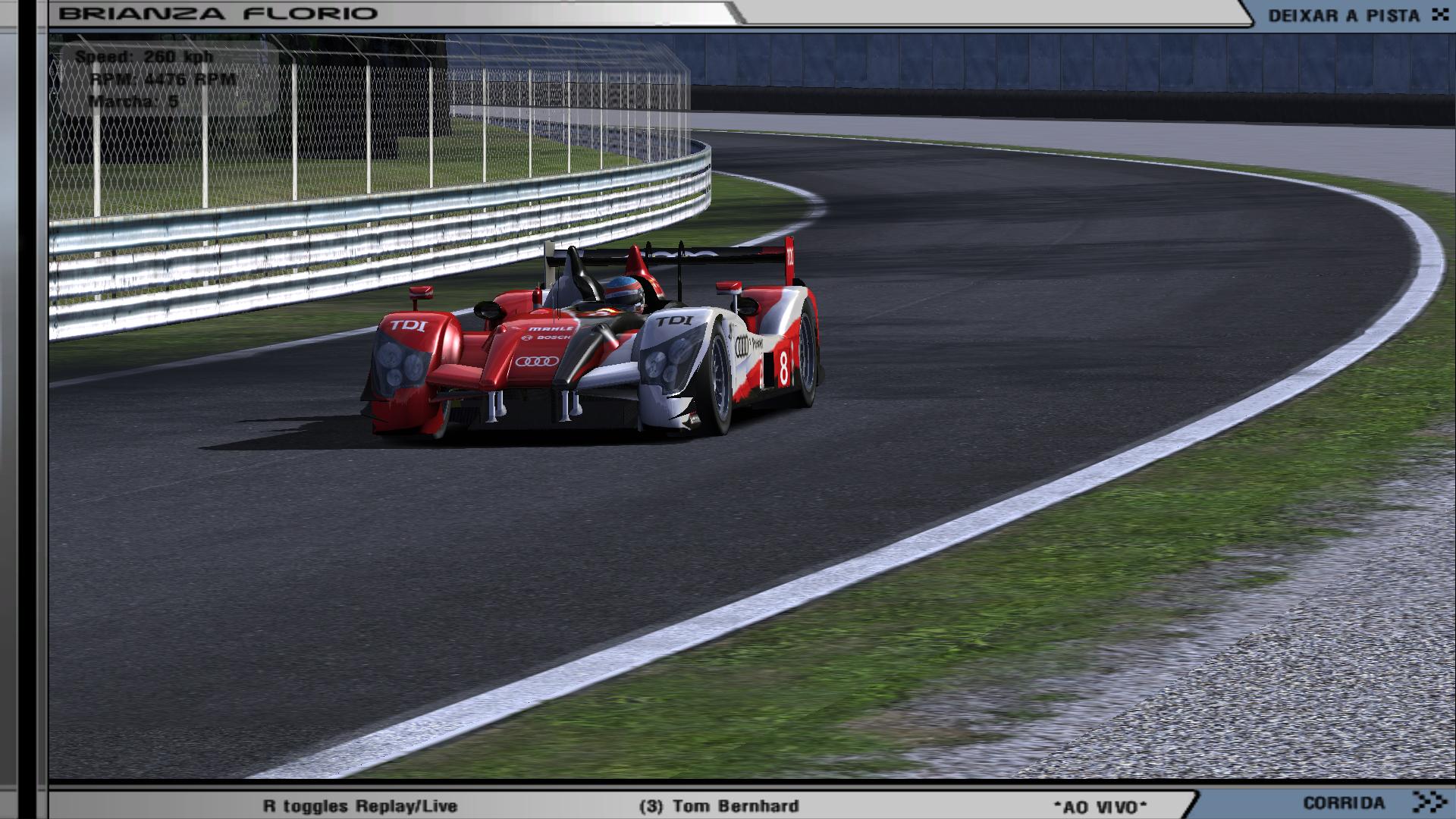Click the checkered arrows icon next to Corrida

pos(1429,802)
